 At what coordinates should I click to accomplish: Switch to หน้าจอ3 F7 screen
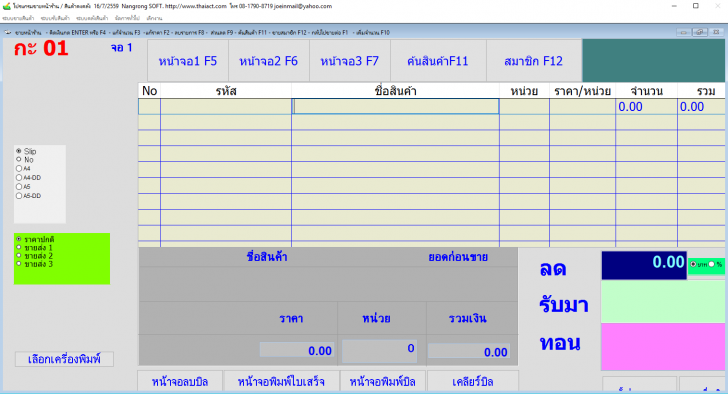coord(350,61)
